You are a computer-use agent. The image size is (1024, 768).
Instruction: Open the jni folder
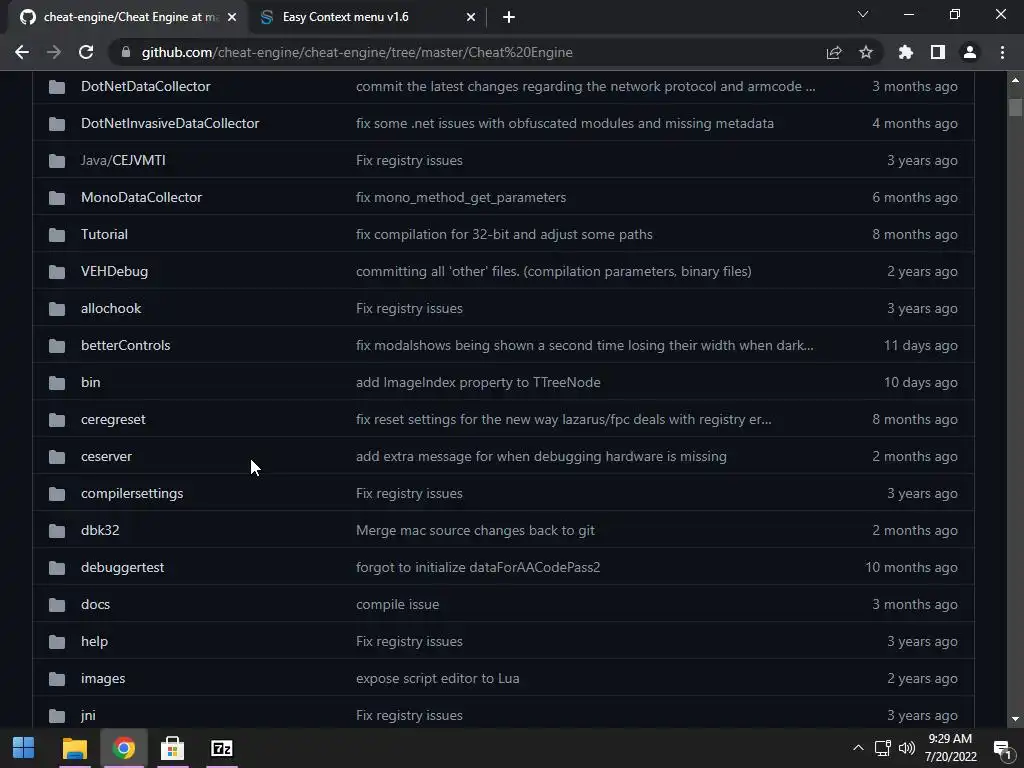click(x=88, y=715)
